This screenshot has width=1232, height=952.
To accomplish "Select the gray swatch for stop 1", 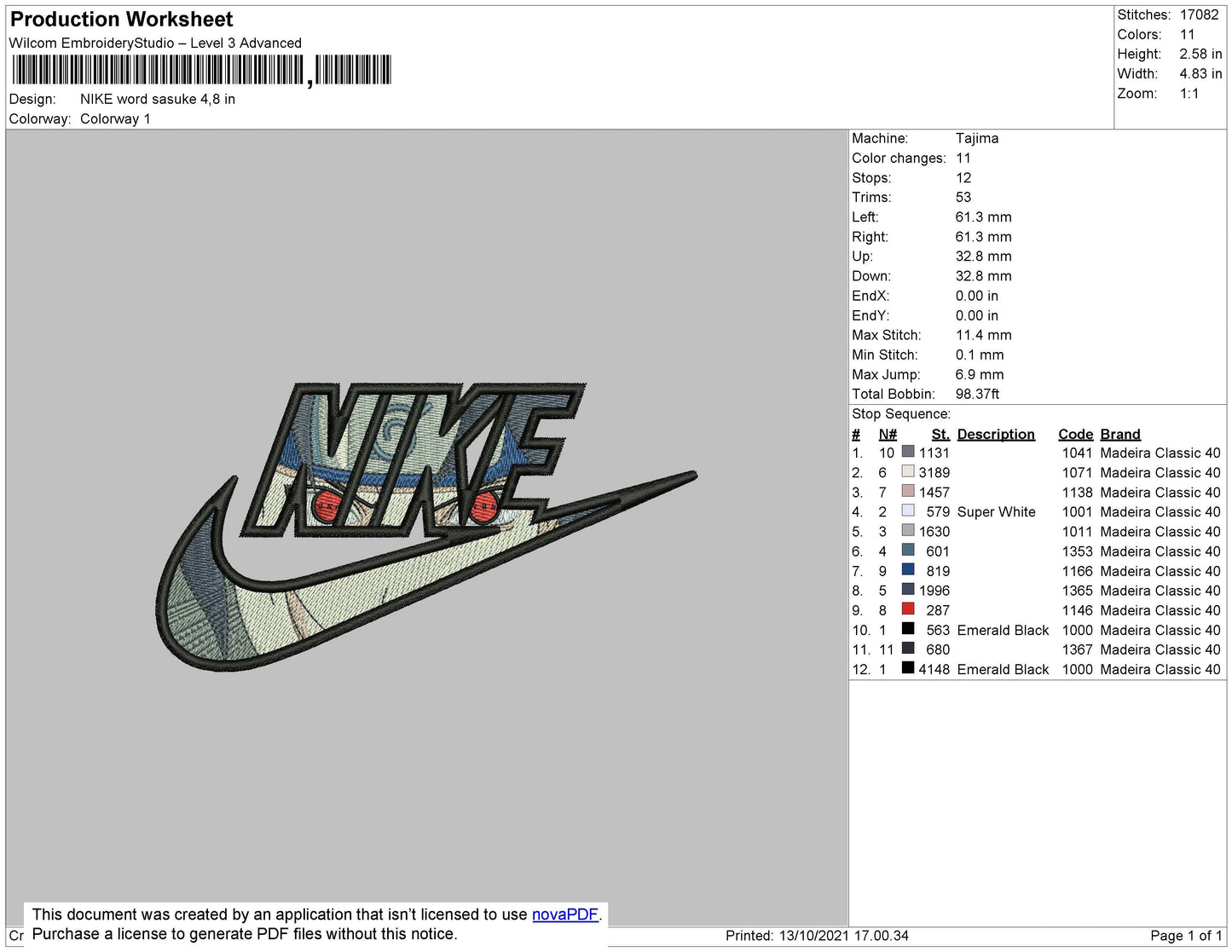I will [908, 452].
